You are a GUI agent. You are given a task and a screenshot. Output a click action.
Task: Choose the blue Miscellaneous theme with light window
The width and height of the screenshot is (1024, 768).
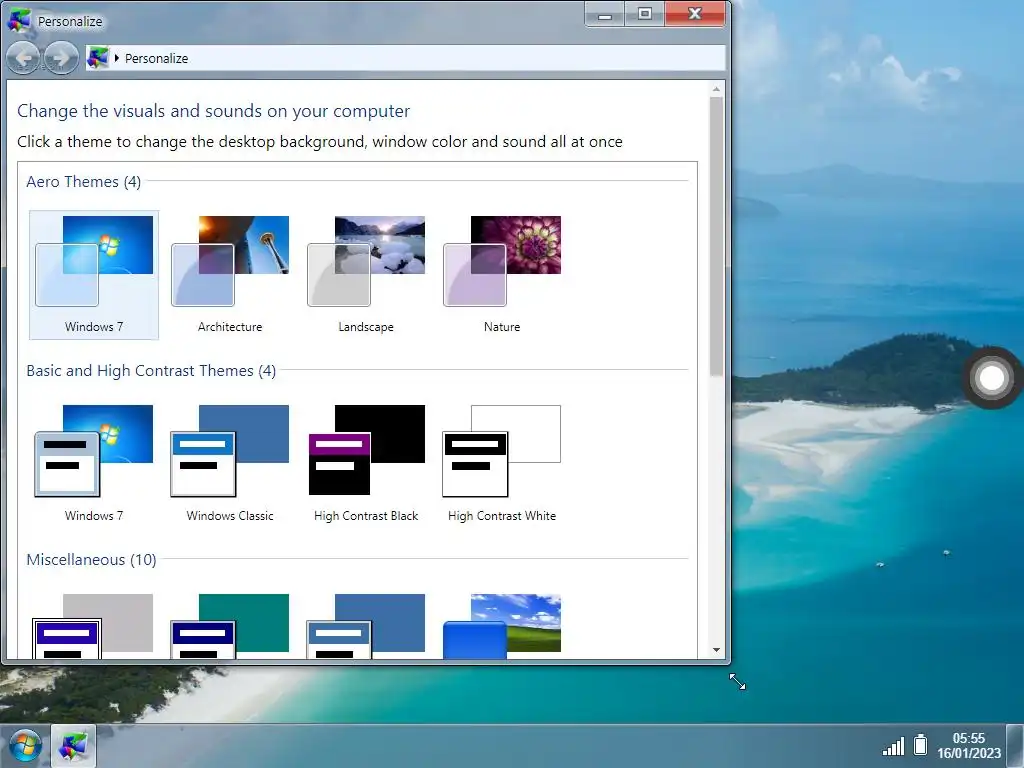[x=366, y=626]
